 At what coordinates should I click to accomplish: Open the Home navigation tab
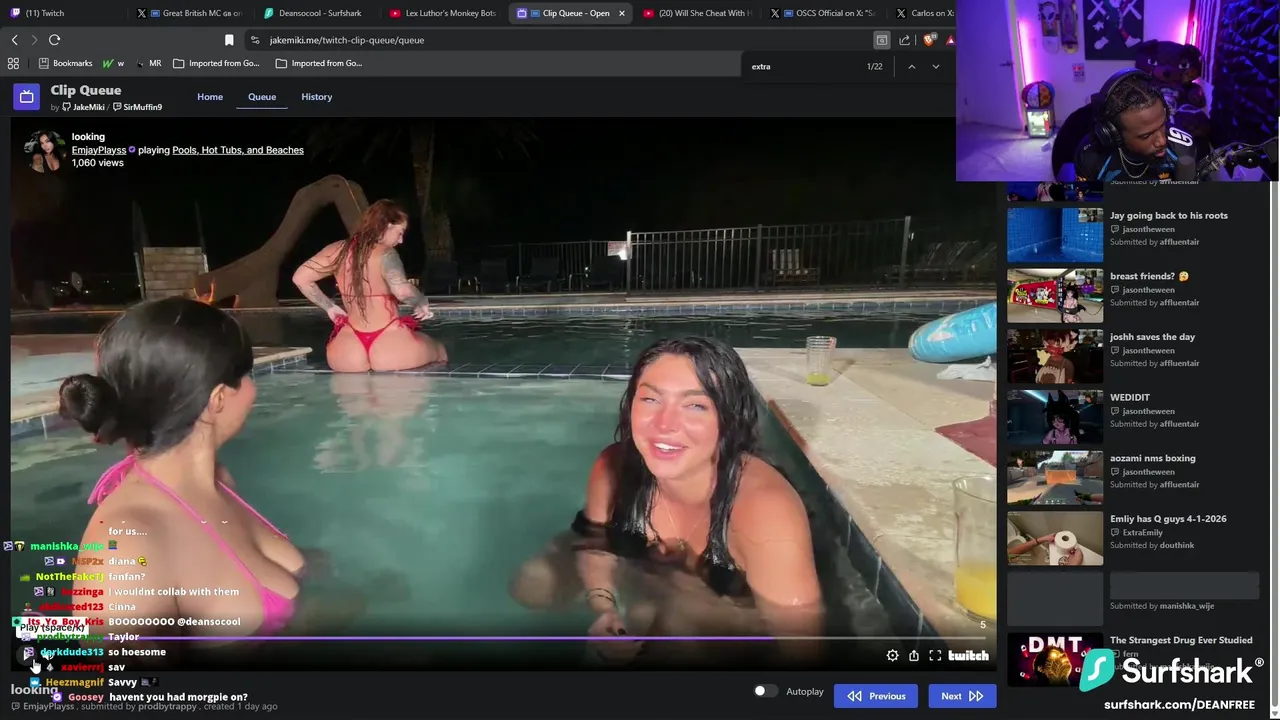tap(210, 97)
